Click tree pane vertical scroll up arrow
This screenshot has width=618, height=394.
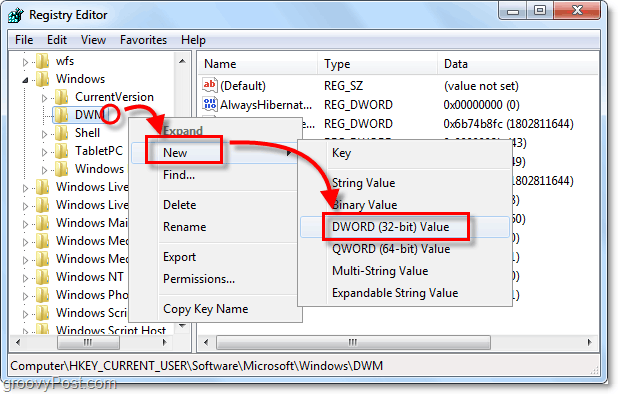point(182,61)
